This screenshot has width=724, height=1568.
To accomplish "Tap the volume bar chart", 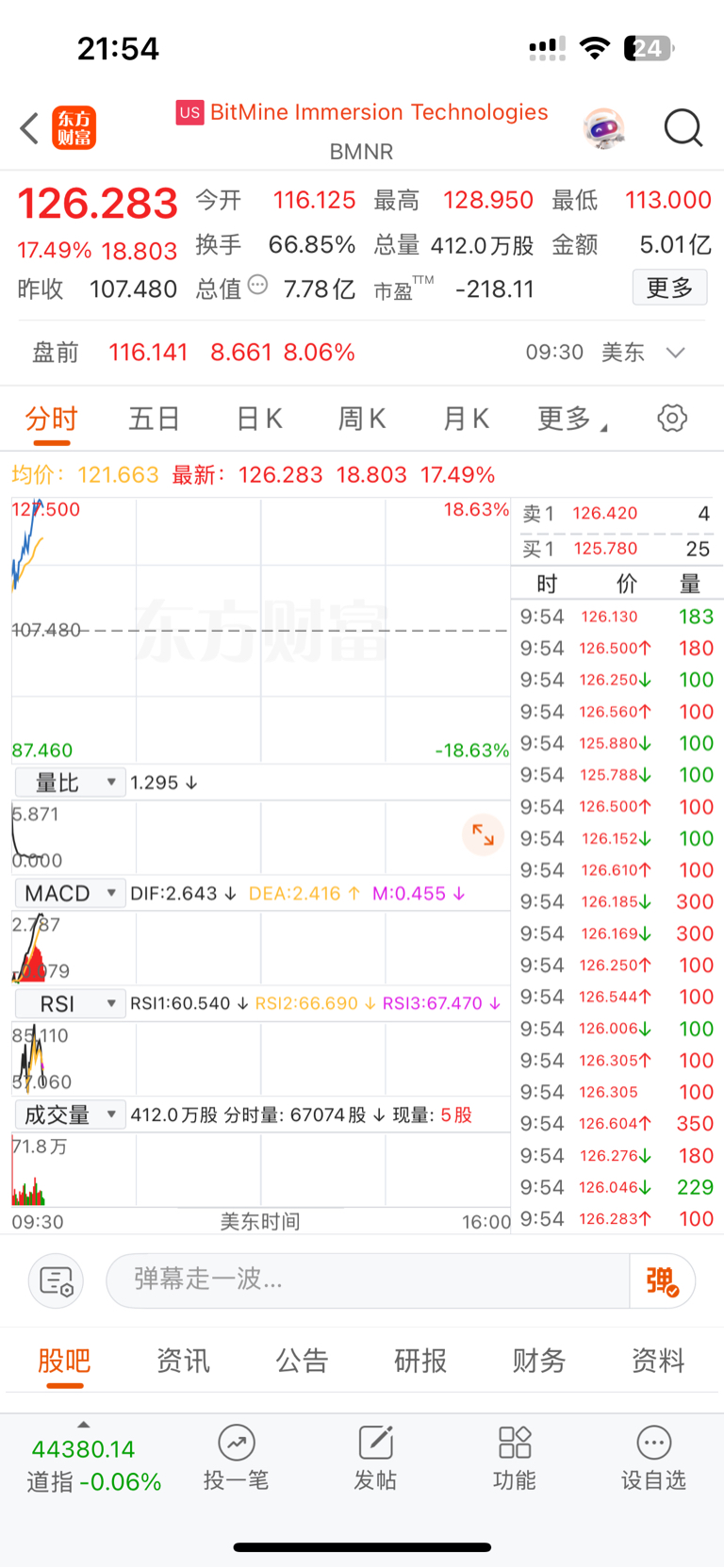I will (x=260, y=1170).
